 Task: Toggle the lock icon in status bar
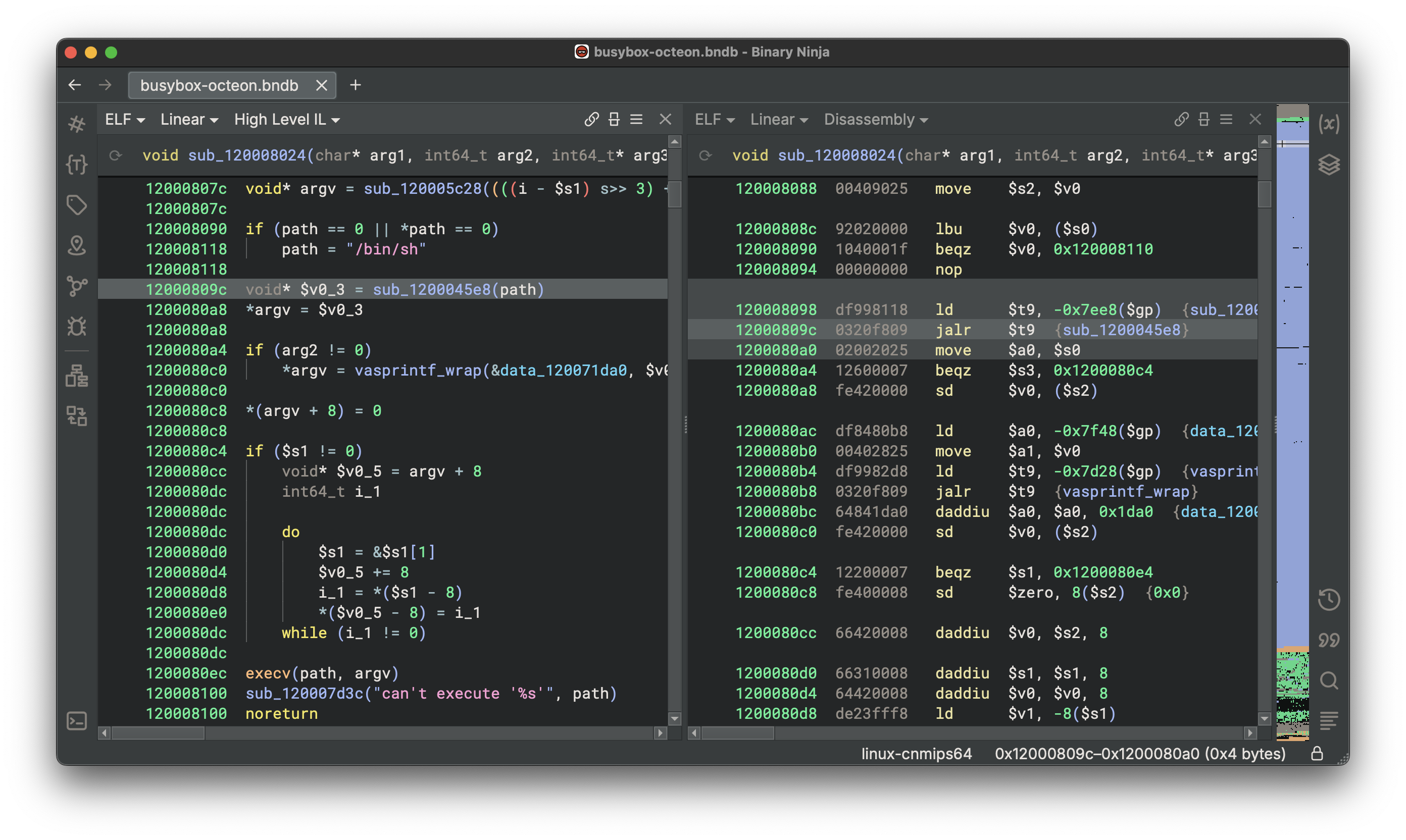click(x=1317, y=753)
